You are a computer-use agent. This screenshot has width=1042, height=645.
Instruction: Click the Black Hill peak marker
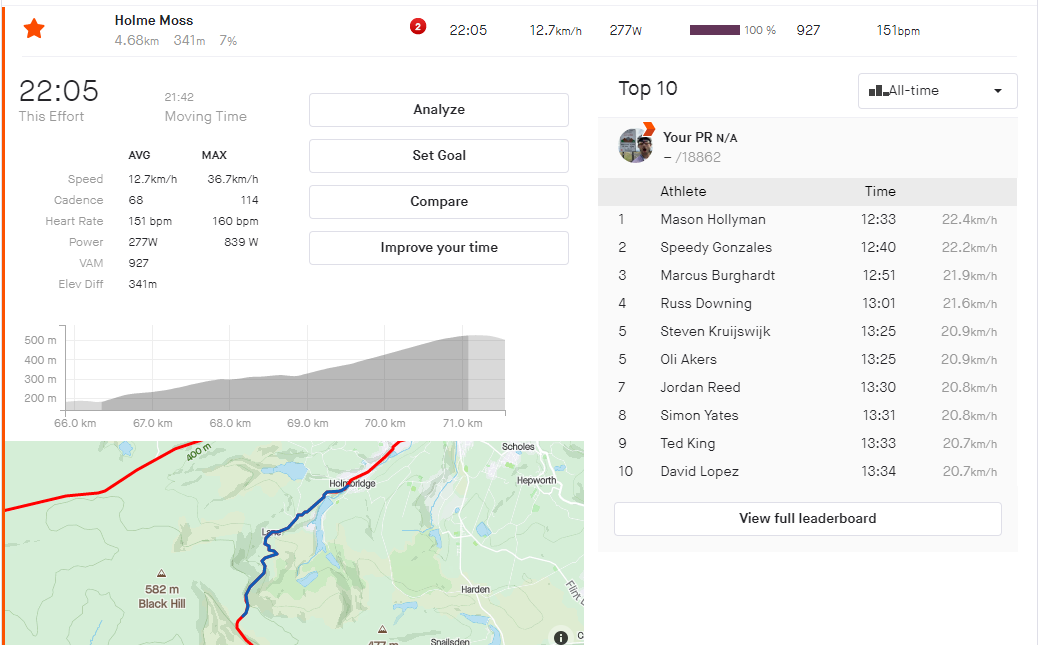tap(161, 573)
